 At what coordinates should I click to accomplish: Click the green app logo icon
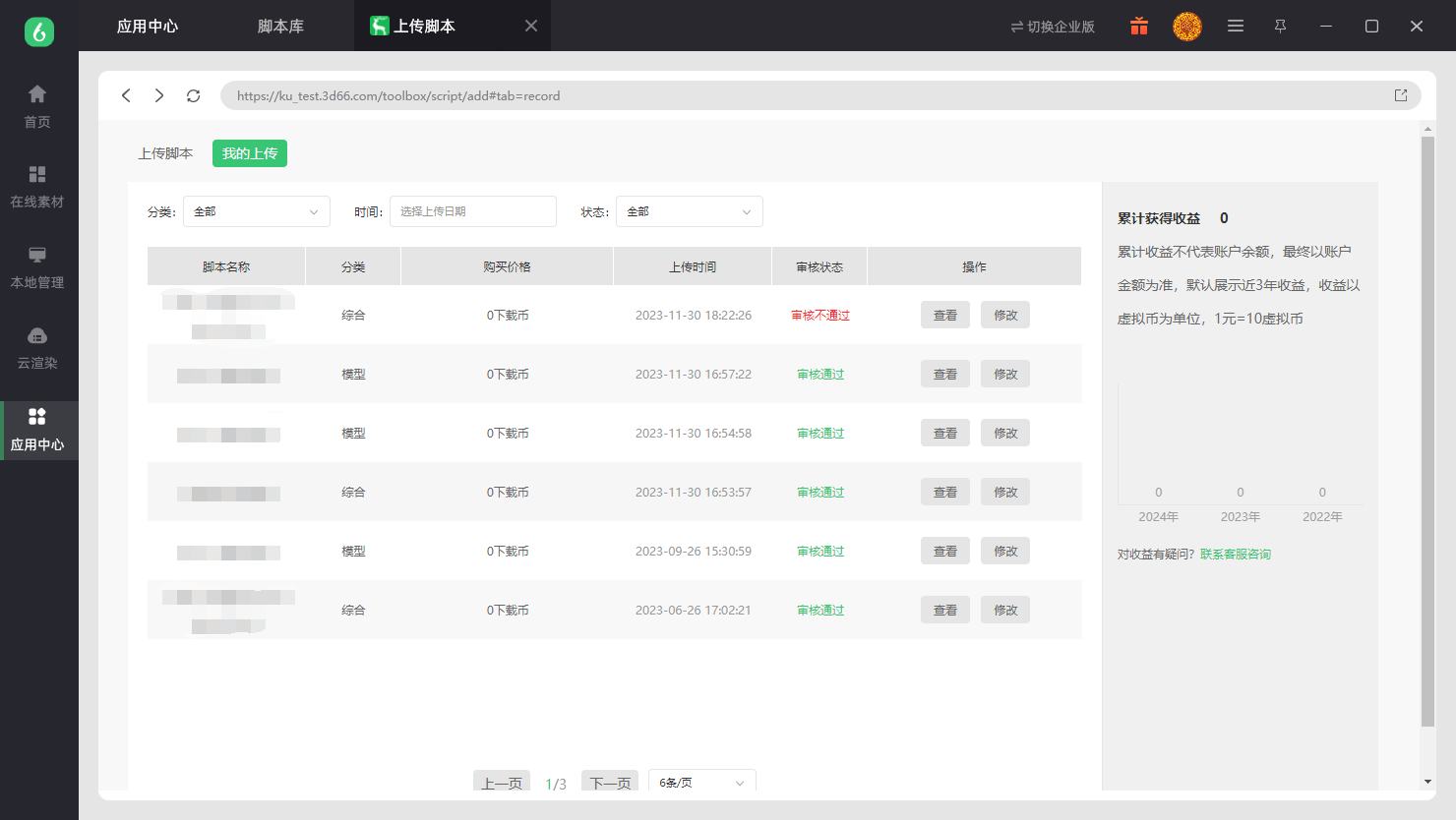click(39, 31)
